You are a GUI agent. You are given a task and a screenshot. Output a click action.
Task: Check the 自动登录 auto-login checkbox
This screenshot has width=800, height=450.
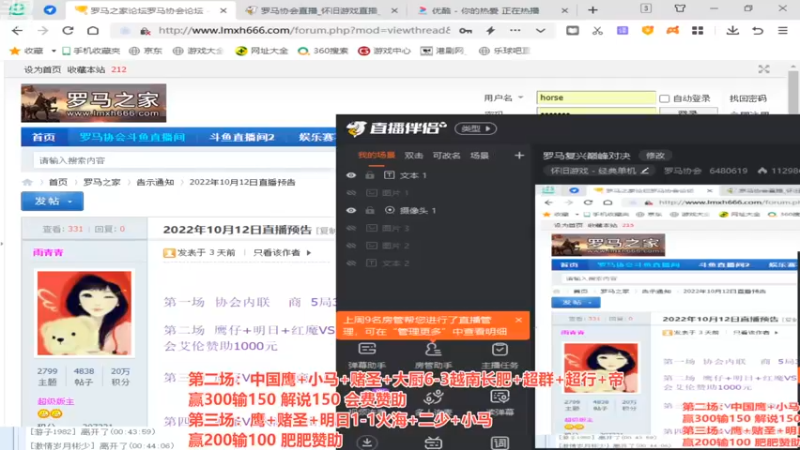pyautogui.click(x=664, y=98)
